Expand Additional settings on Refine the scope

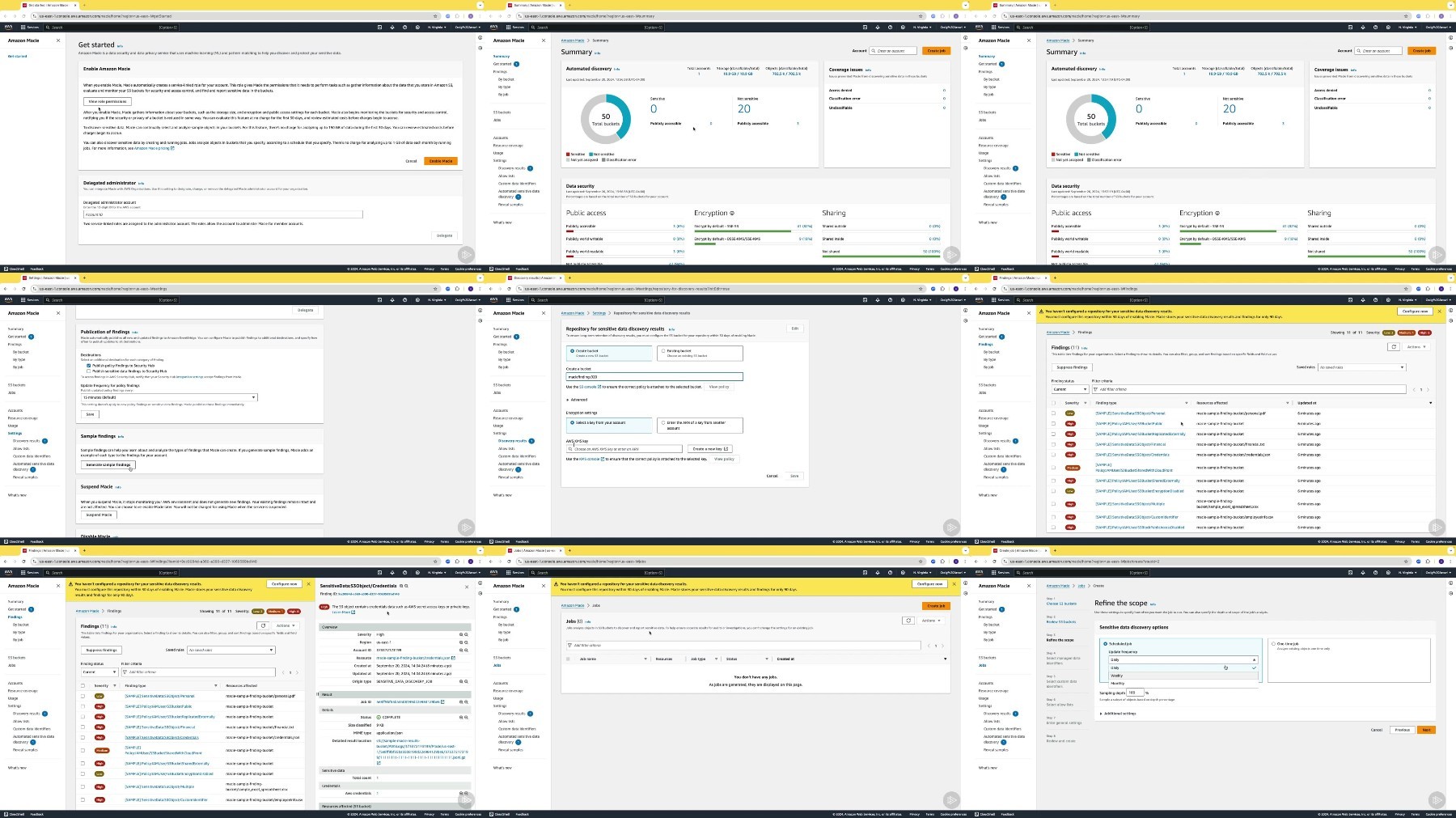pyautogui.click(x=1118, y=714)
